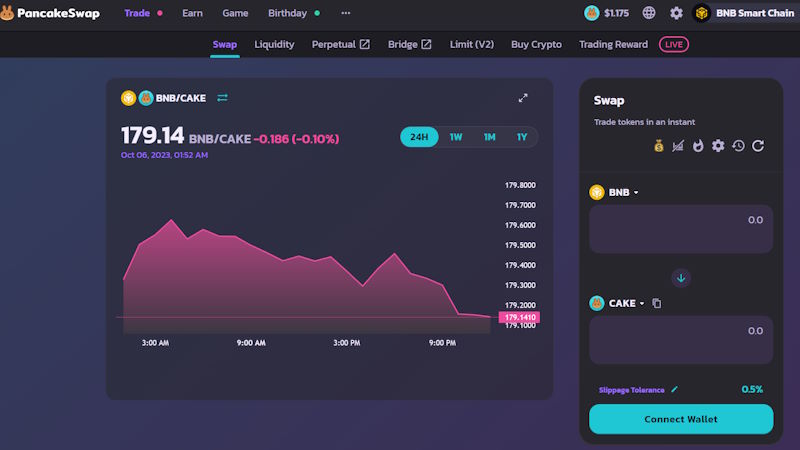Select the 24H chart timeframe
Image resolution: width=800 pixels, height=450 pixels.
tap(419, 137)
